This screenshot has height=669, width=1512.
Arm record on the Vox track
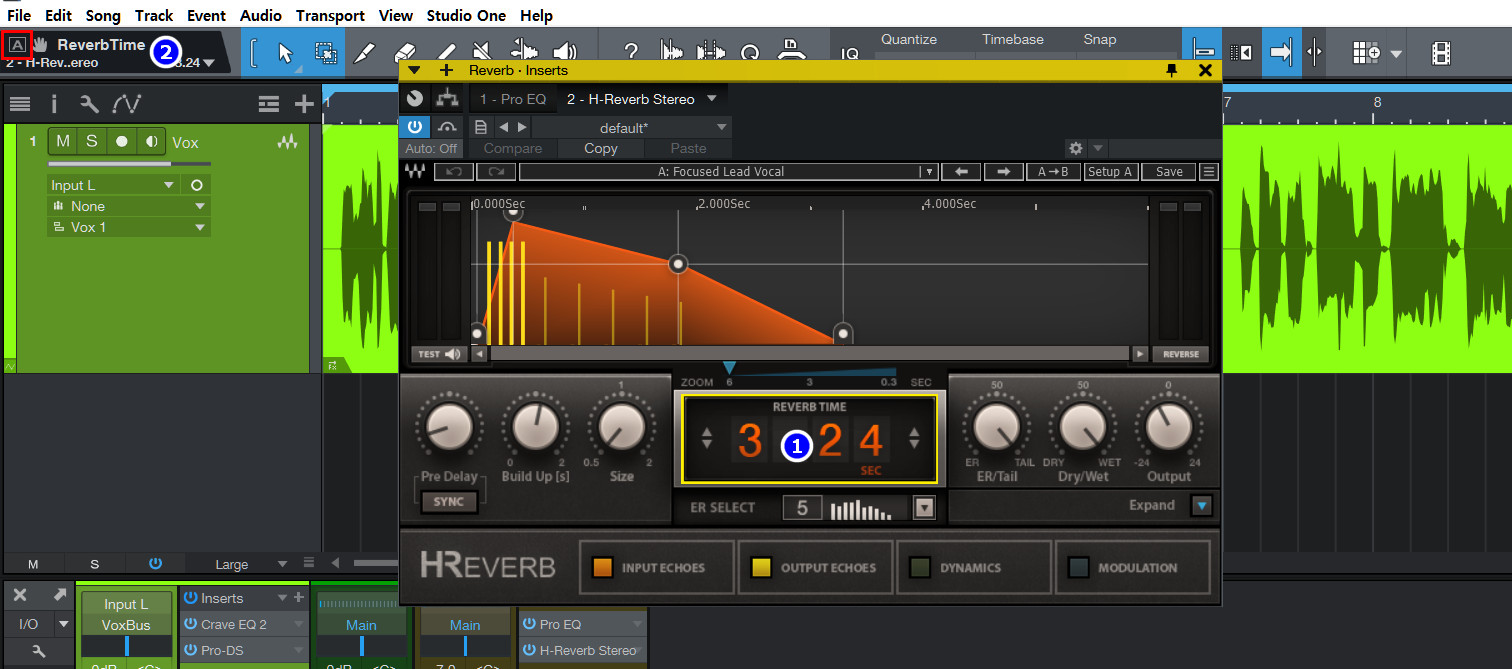(x=122, y=142)
